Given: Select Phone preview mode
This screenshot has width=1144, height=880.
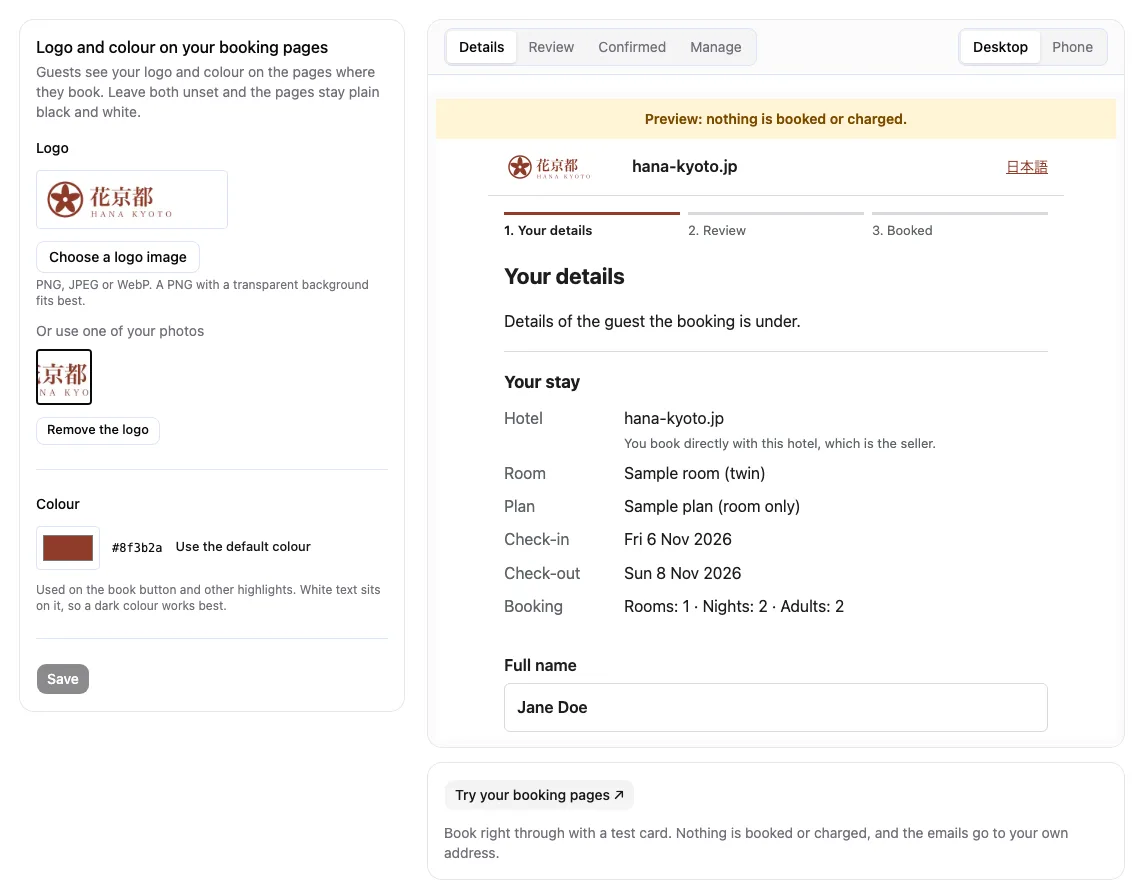Looking at the screenshot, I should 1072,47.
